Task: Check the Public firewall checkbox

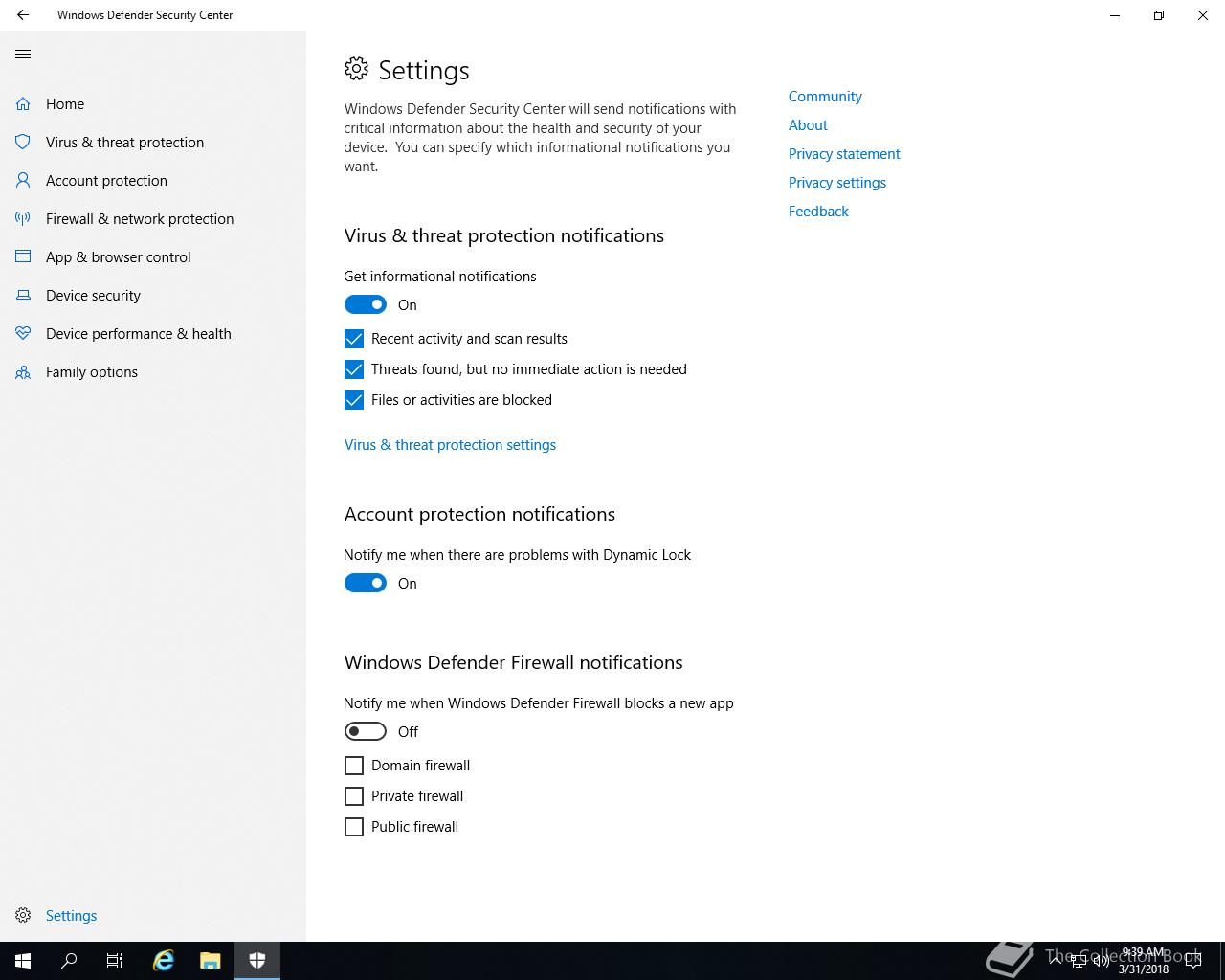Action: pyautogui.click(x=354, y=827)
